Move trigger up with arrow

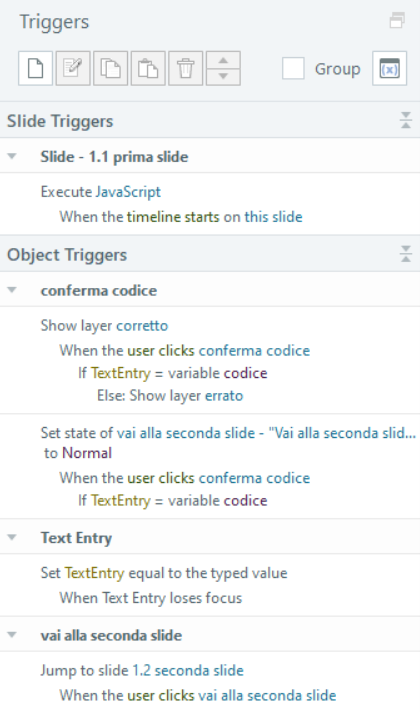tap(223, 60)
